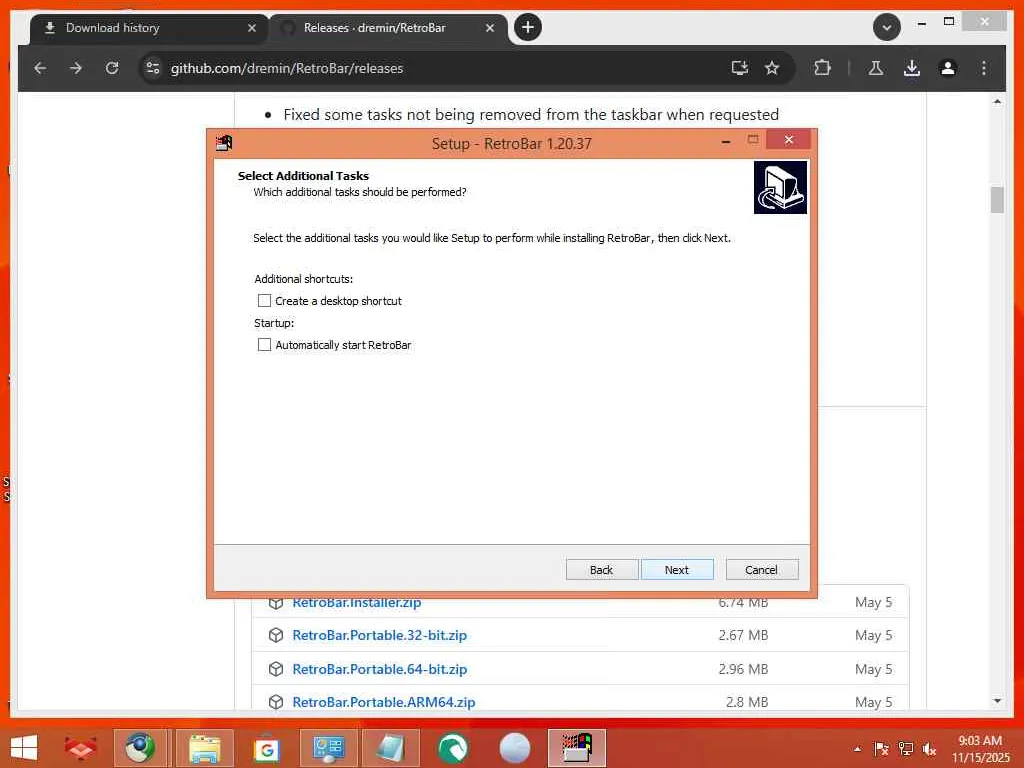Open the Chrome three-dot menu
Screen dimensions: 1024x768
[x=984, y=68]
